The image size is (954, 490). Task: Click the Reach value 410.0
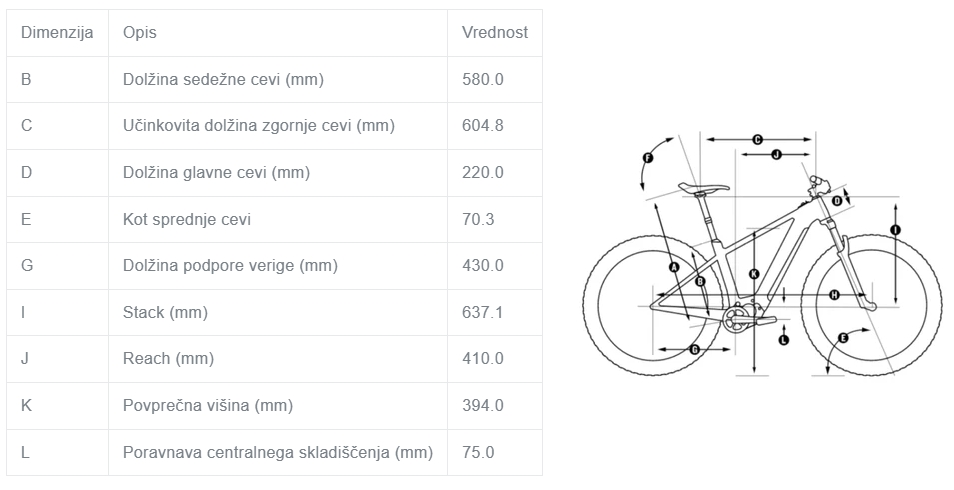tap(483, 359)
